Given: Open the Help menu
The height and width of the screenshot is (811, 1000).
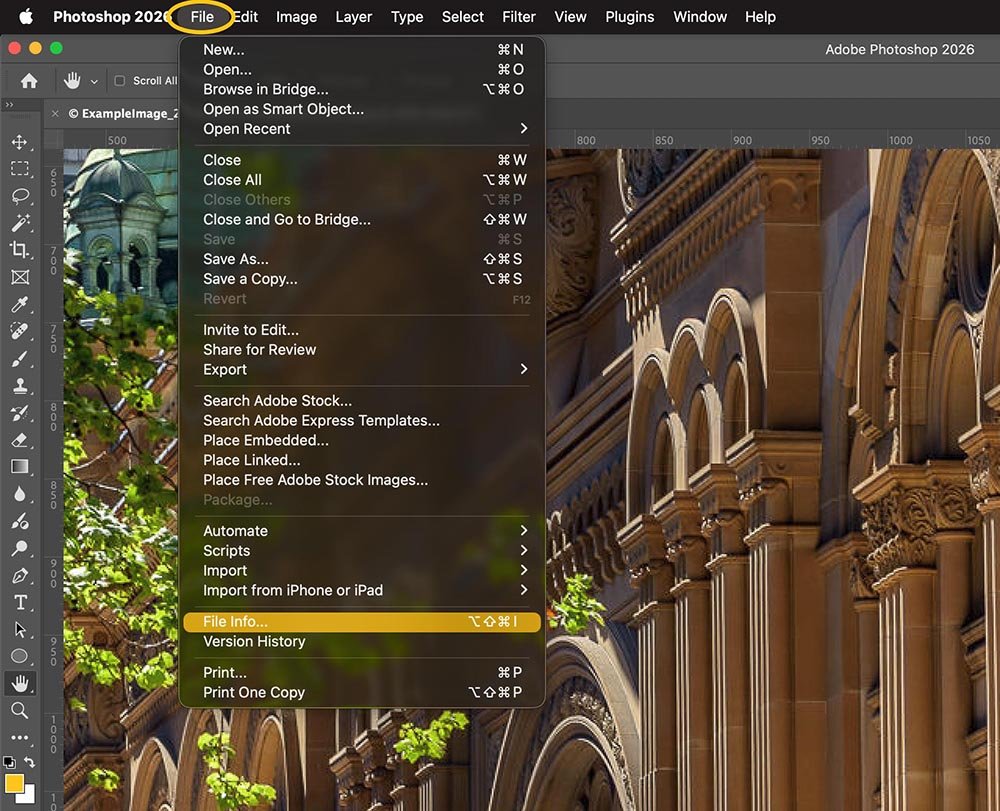Looking at the screenshot, I should [760, 17].
